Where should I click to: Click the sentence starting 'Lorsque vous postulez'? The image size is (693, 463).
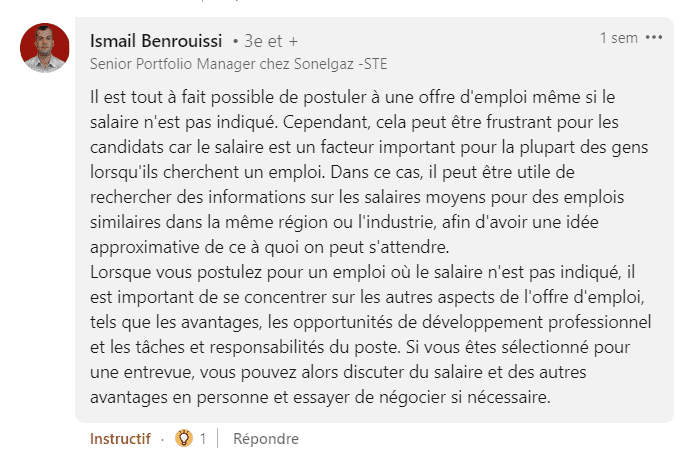pos(362,272)
